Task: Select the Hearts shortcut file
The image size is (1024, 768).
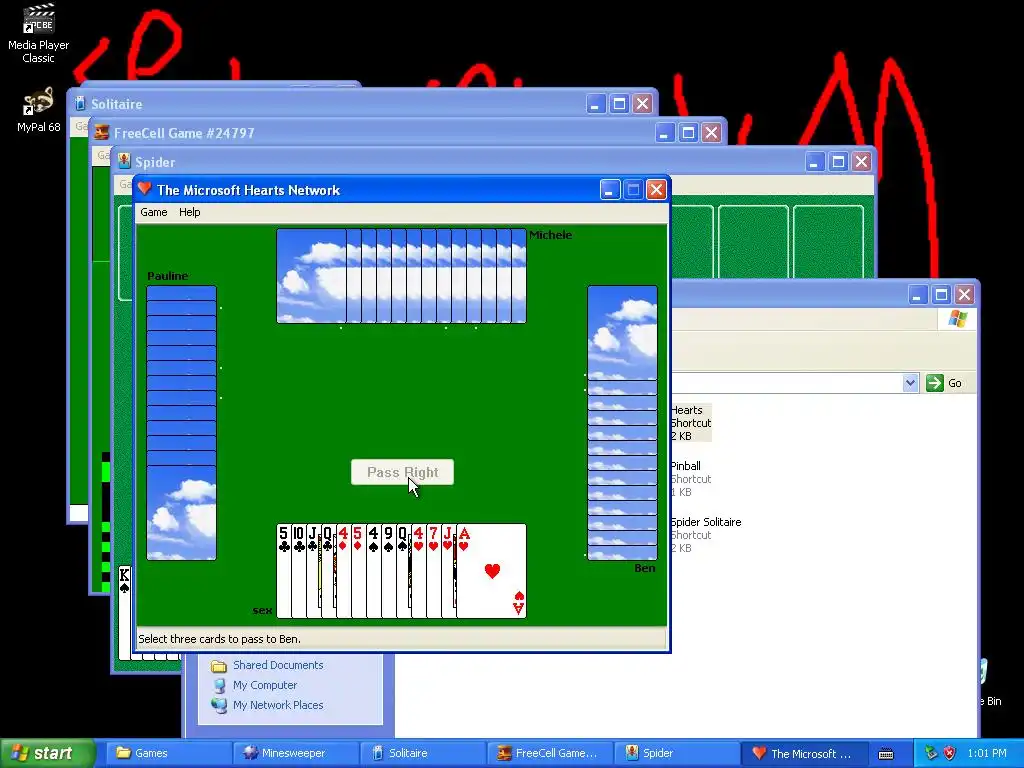Action: (x=690, y=423)
